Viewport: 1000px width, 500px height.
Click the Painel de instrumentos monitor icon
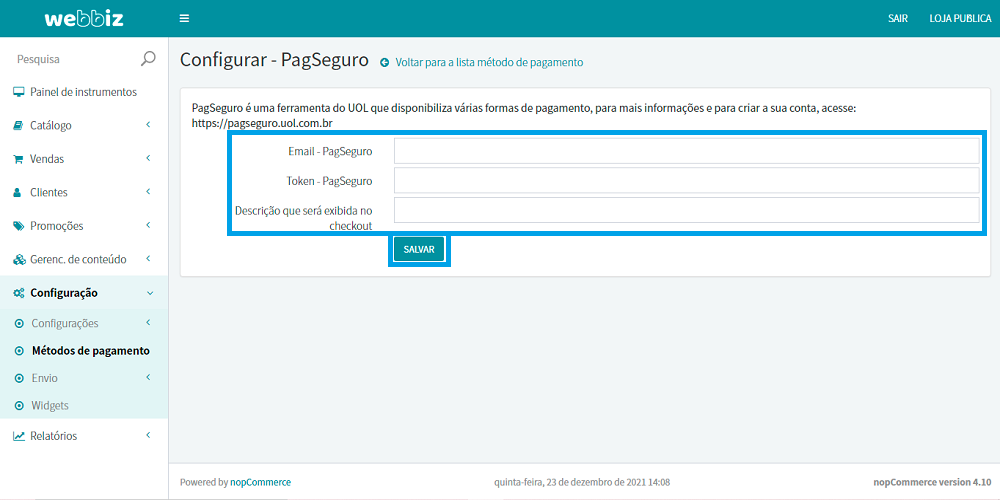18,92
